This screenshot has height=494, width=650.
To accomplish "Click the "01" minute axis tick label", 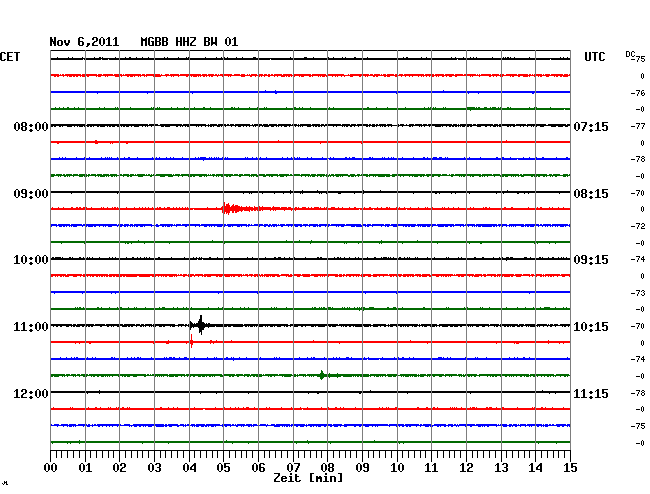I will click(85, 468).
